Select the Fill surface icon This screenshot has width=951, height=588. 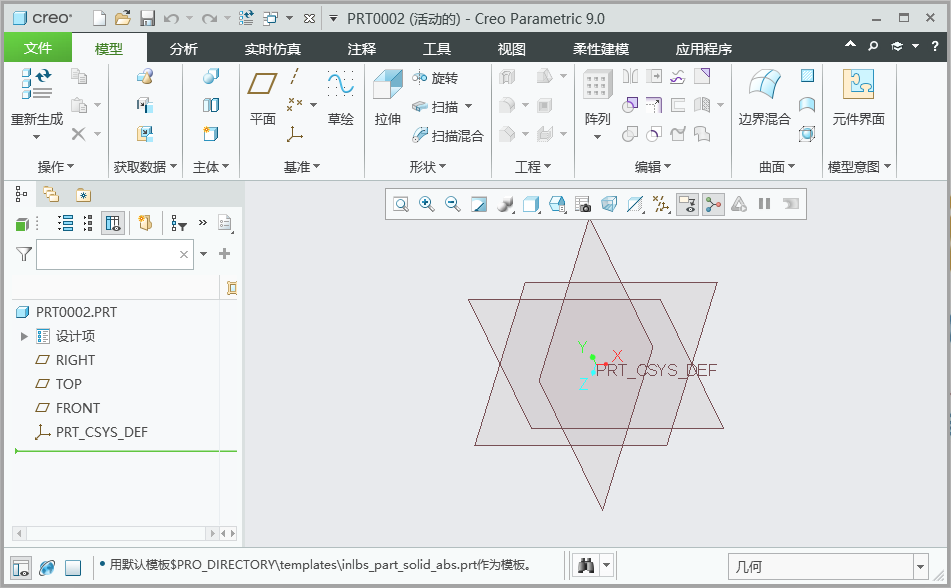click(x=807, y=75)
